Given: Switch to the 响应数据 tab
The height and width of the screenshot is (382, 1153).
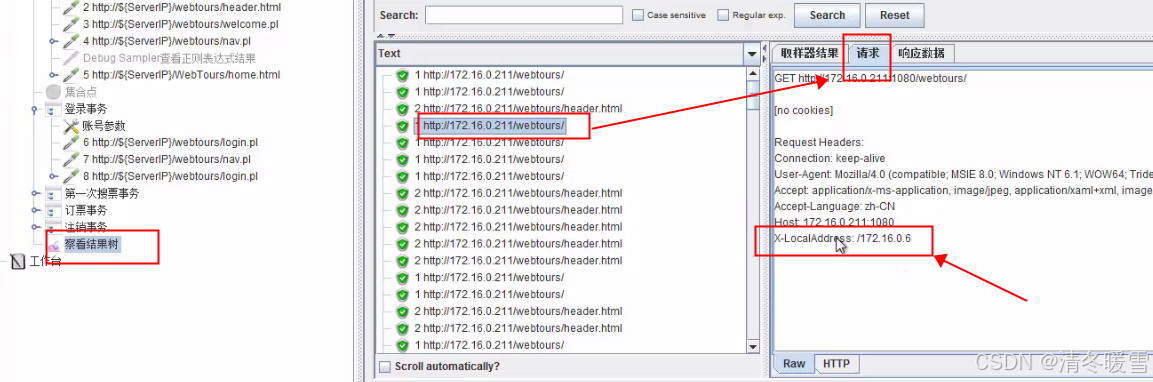Looking at the screenshot, I should pos(921,53).
